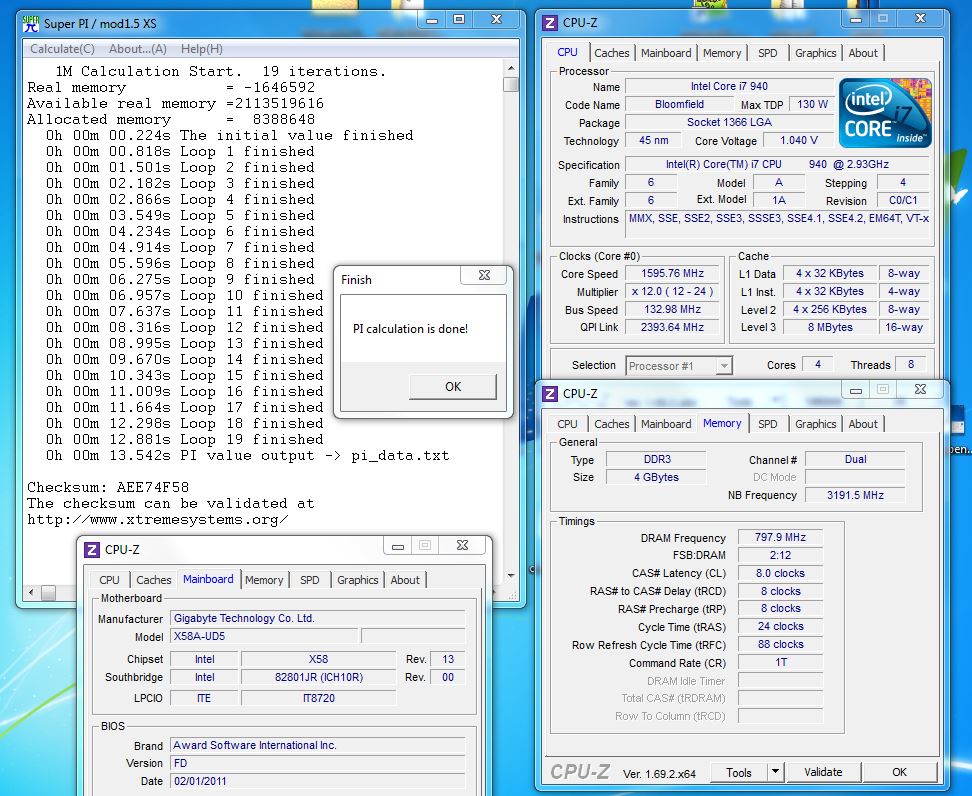Click the Command Rate 1T value
This screenshot has width=972, height=796.
pos(780,662)
